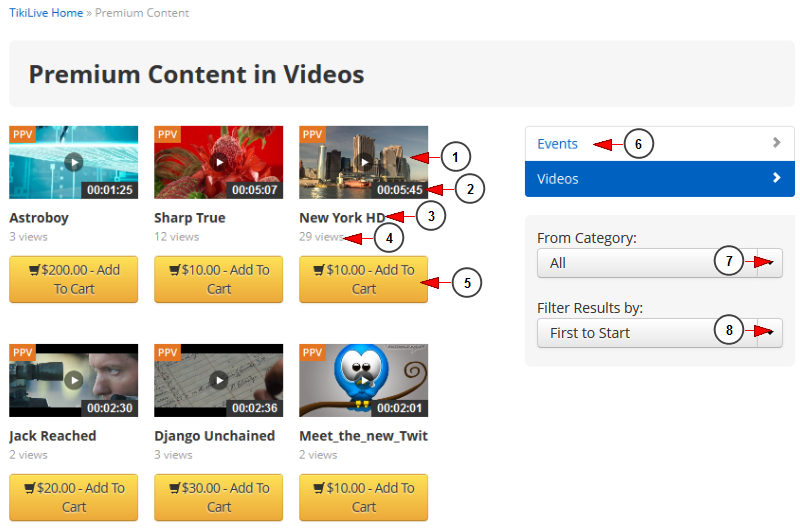Add Django Unchained to cart for $30.00
The height and width of the screenshot is (532, 800).
[x=218, y=497]
